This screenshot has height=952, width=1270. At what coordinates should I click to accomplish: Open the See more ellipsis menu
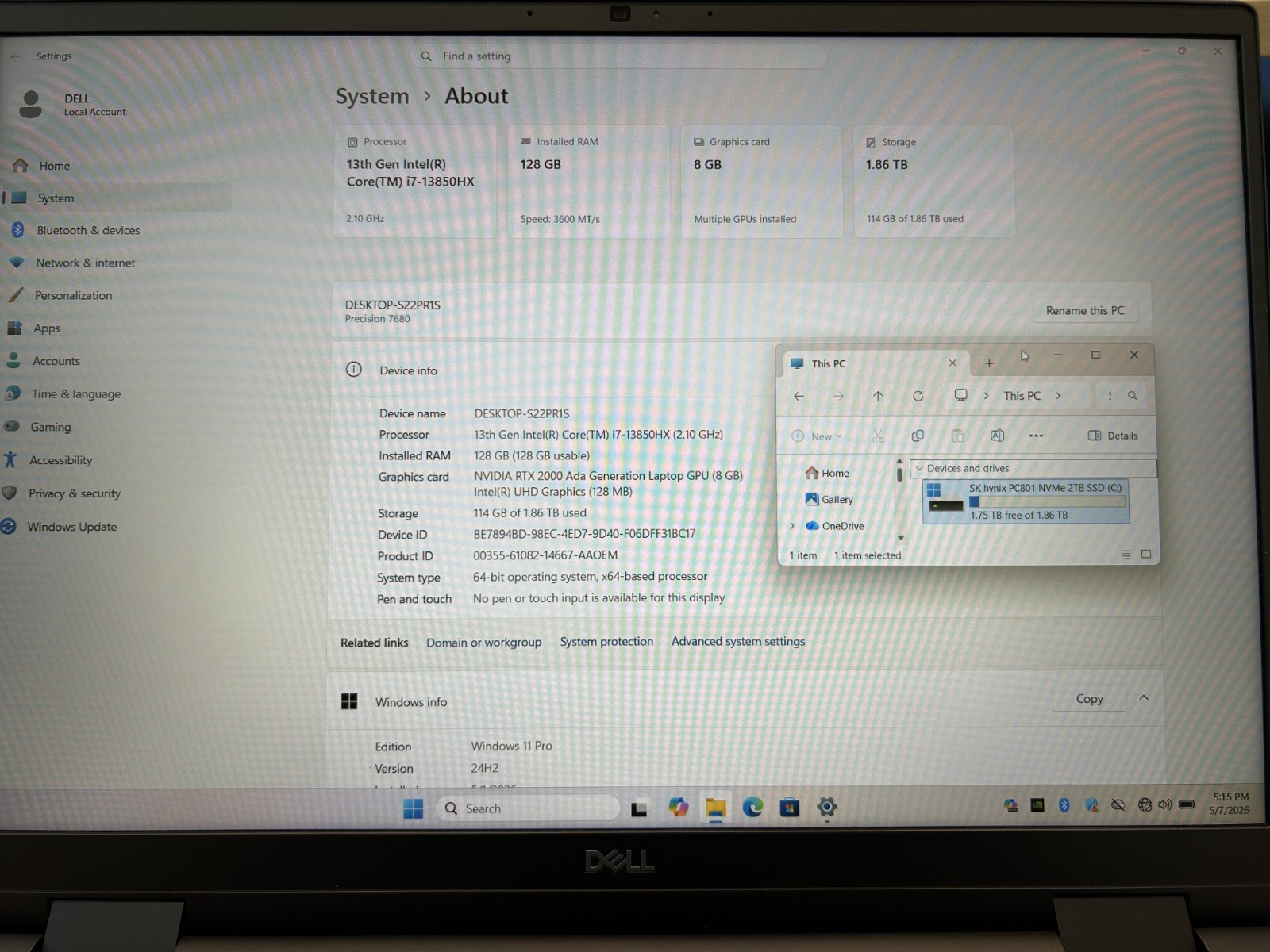point(1036,436)
